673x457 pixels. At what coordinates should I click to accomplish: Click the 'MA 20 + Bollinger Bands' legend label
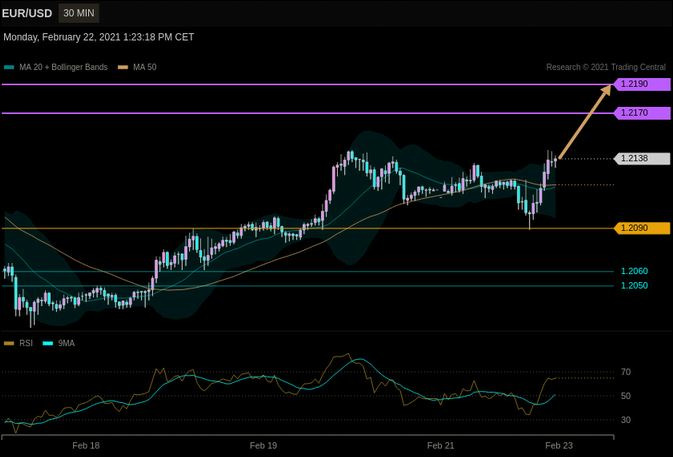click(x=63, y=67)
